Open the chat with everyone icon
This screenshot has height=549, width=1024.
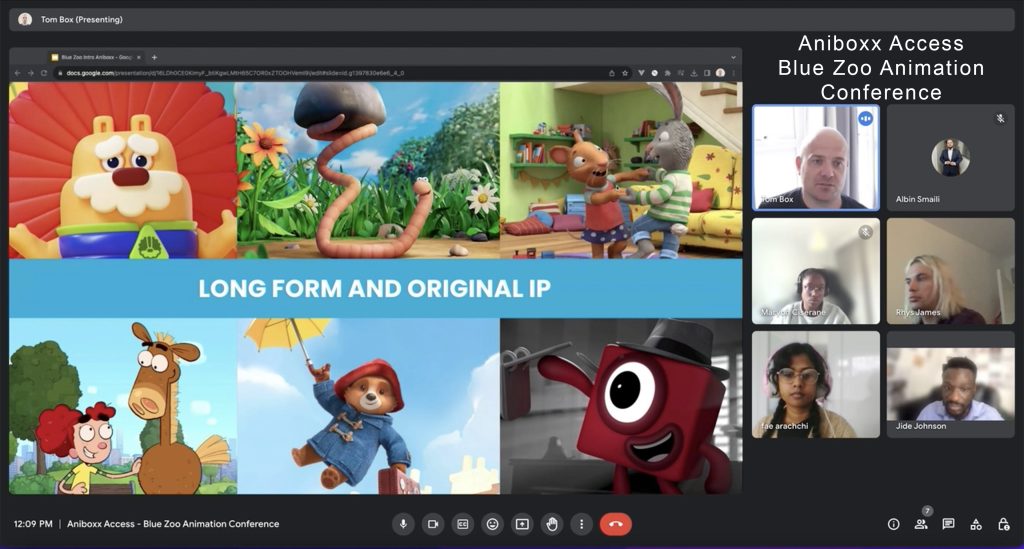click(948, 524)
